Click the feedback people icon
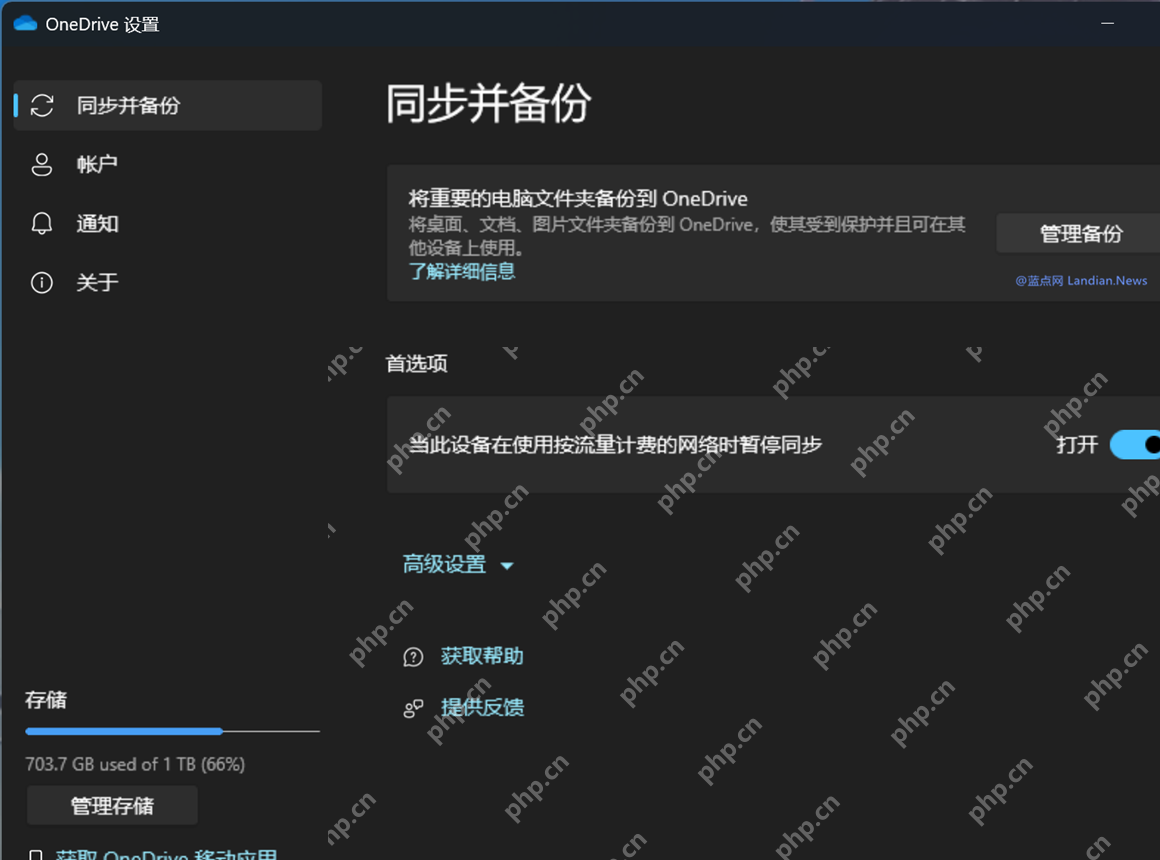 (x=413, y=708)
